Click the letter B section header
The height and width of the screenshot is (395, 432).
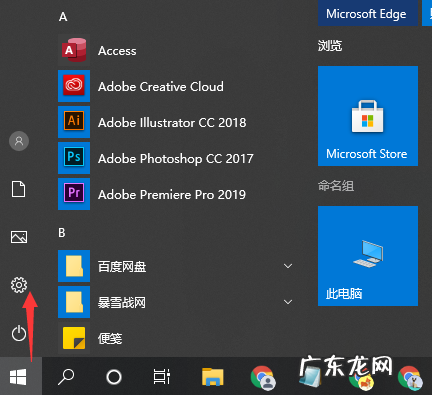(62, 233)
